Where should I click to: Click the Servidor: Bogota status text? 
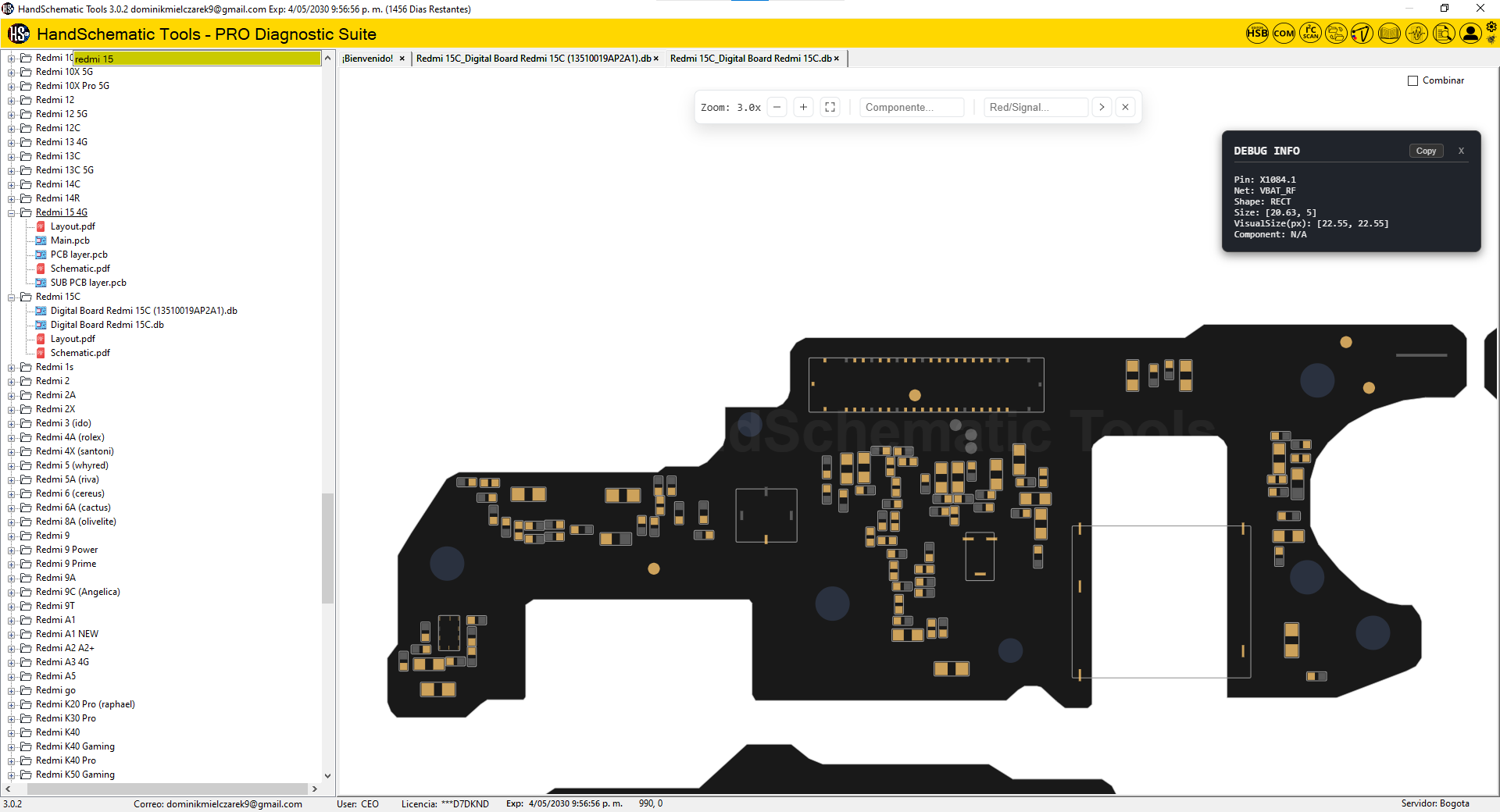click(1434, 803)
